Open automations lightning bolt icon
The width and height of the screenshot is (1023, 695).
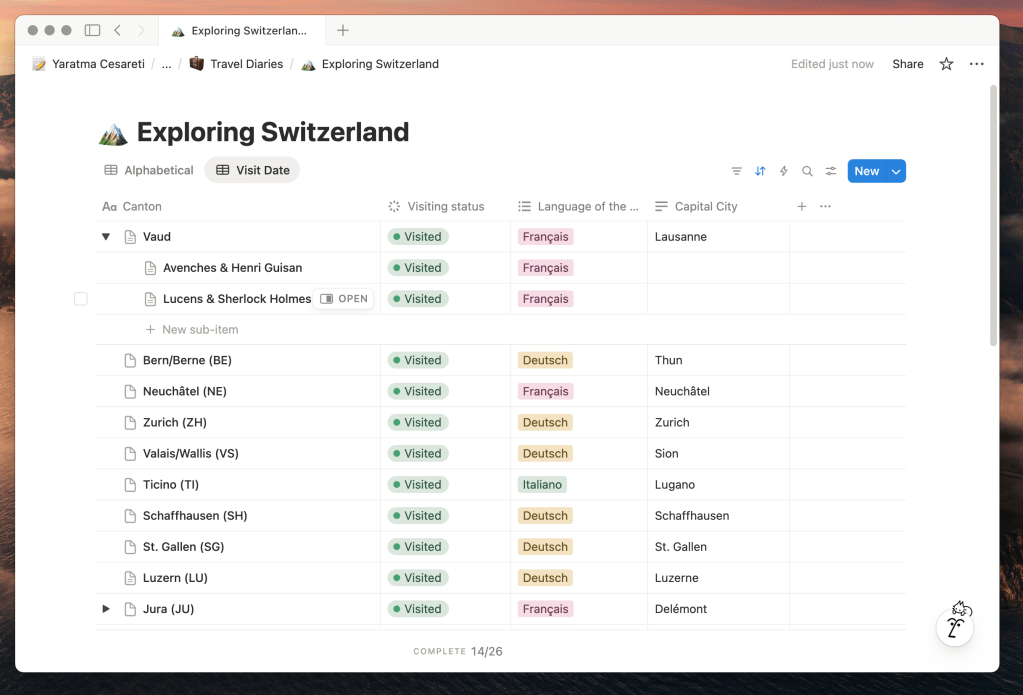point(784,171)
